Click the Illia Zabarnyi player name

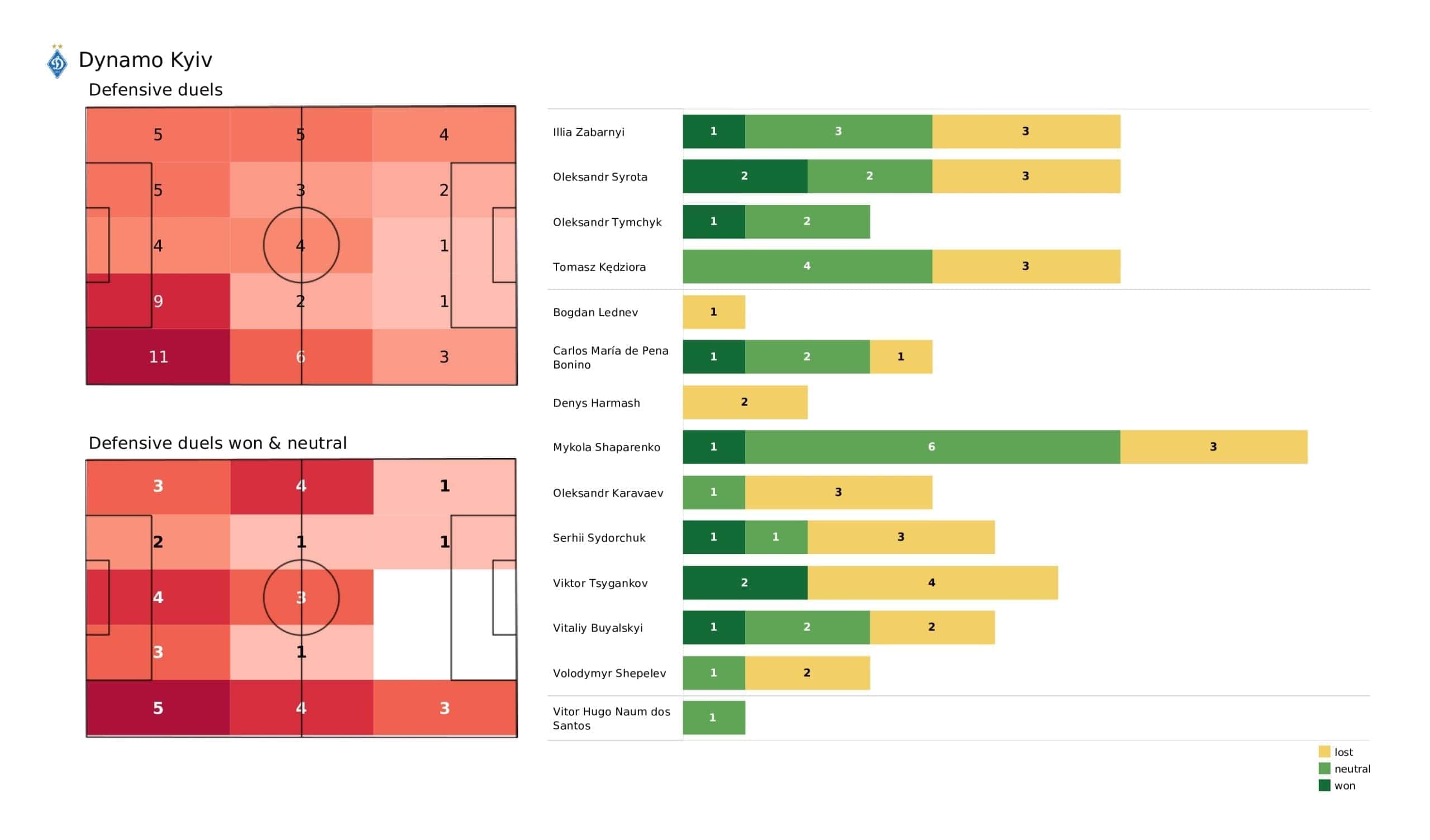click(588, 132)
